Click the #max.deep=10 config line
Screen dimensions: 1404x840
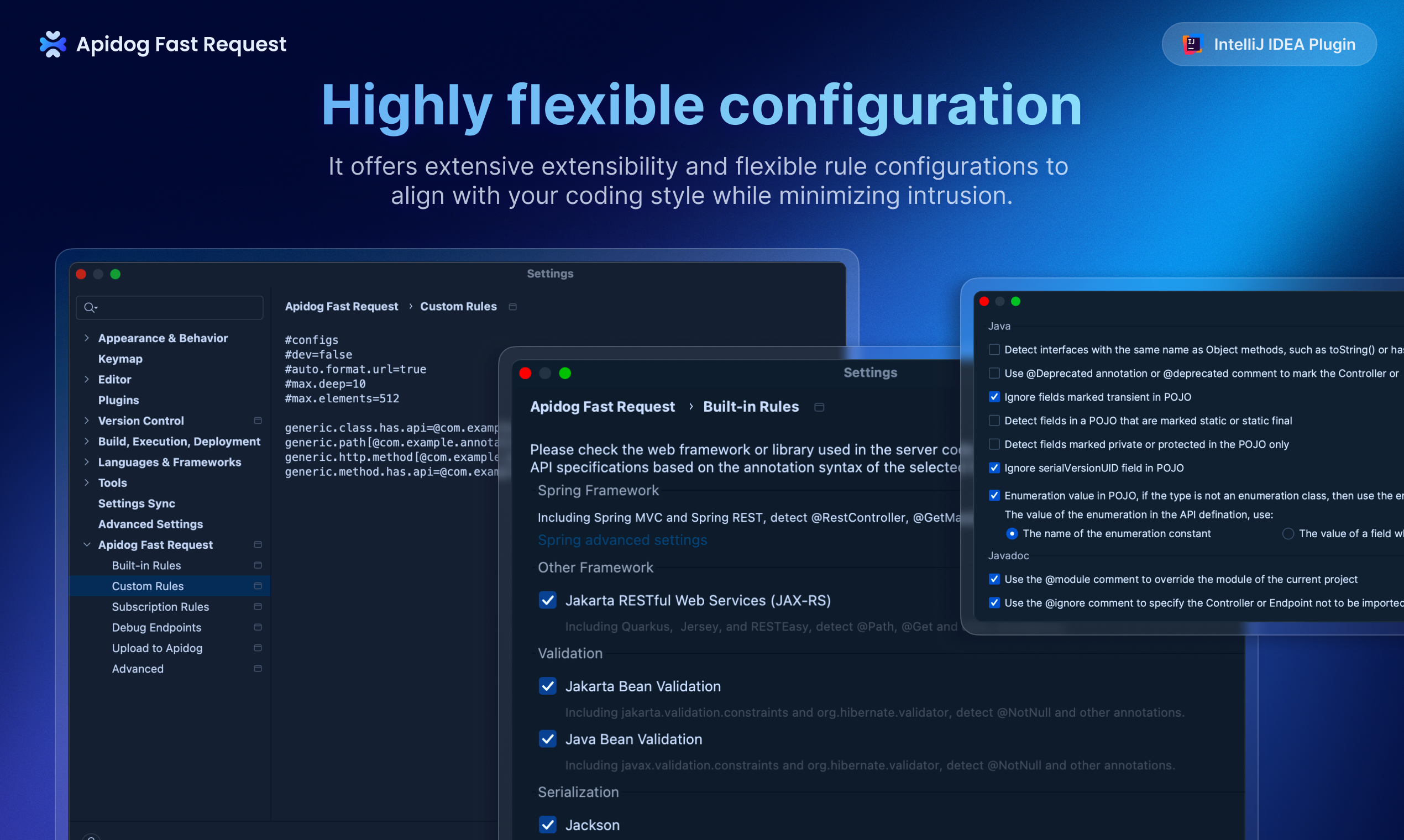click(x=325, y=384)
